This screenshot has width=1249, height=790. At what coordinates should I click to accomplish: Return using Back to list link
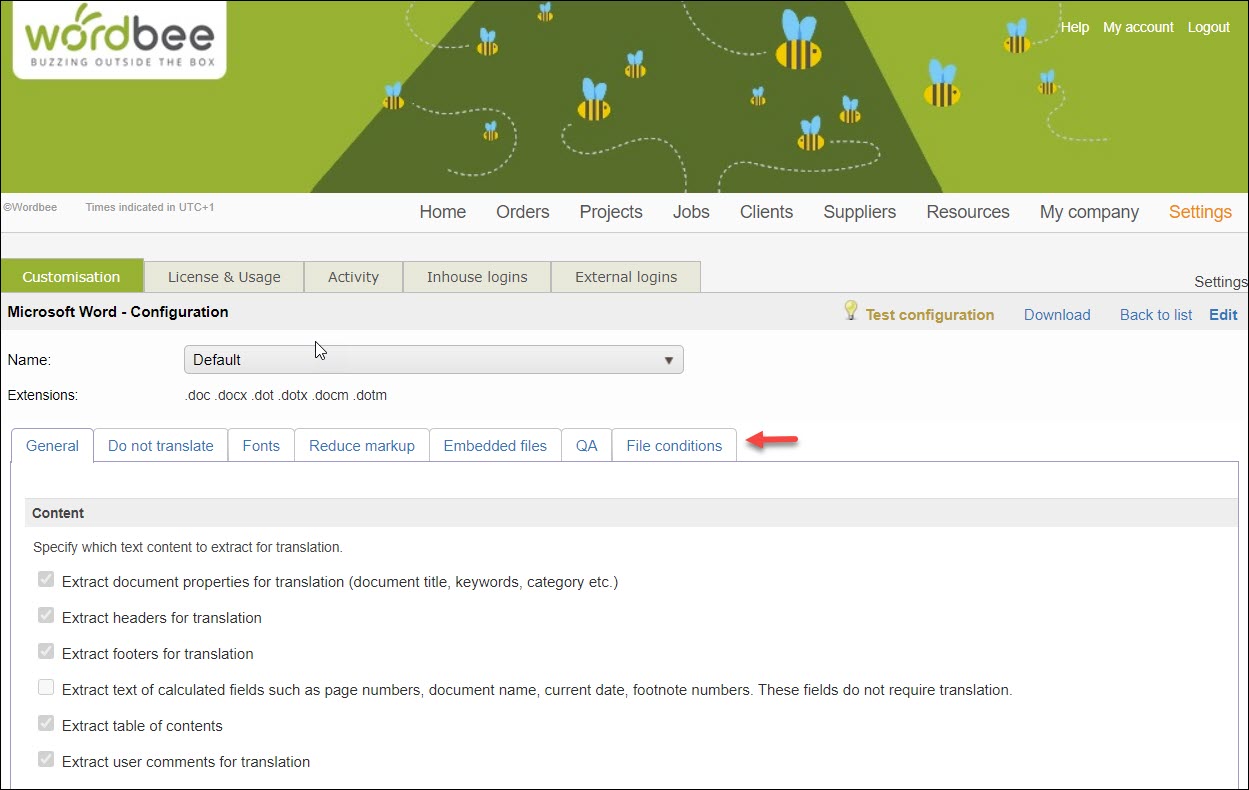click(1155, 315)
